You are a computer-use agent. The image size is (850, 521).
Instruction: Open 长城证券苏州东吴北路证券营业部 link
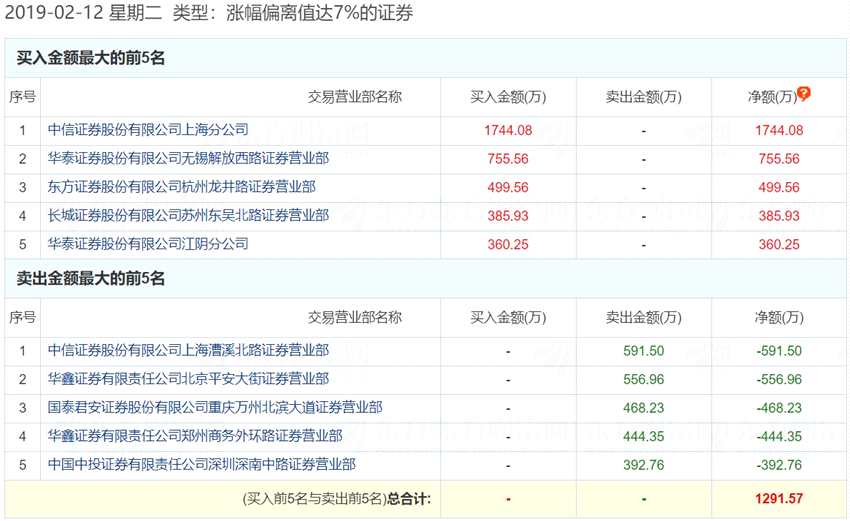pyautogui.click(x=188, y=215)
